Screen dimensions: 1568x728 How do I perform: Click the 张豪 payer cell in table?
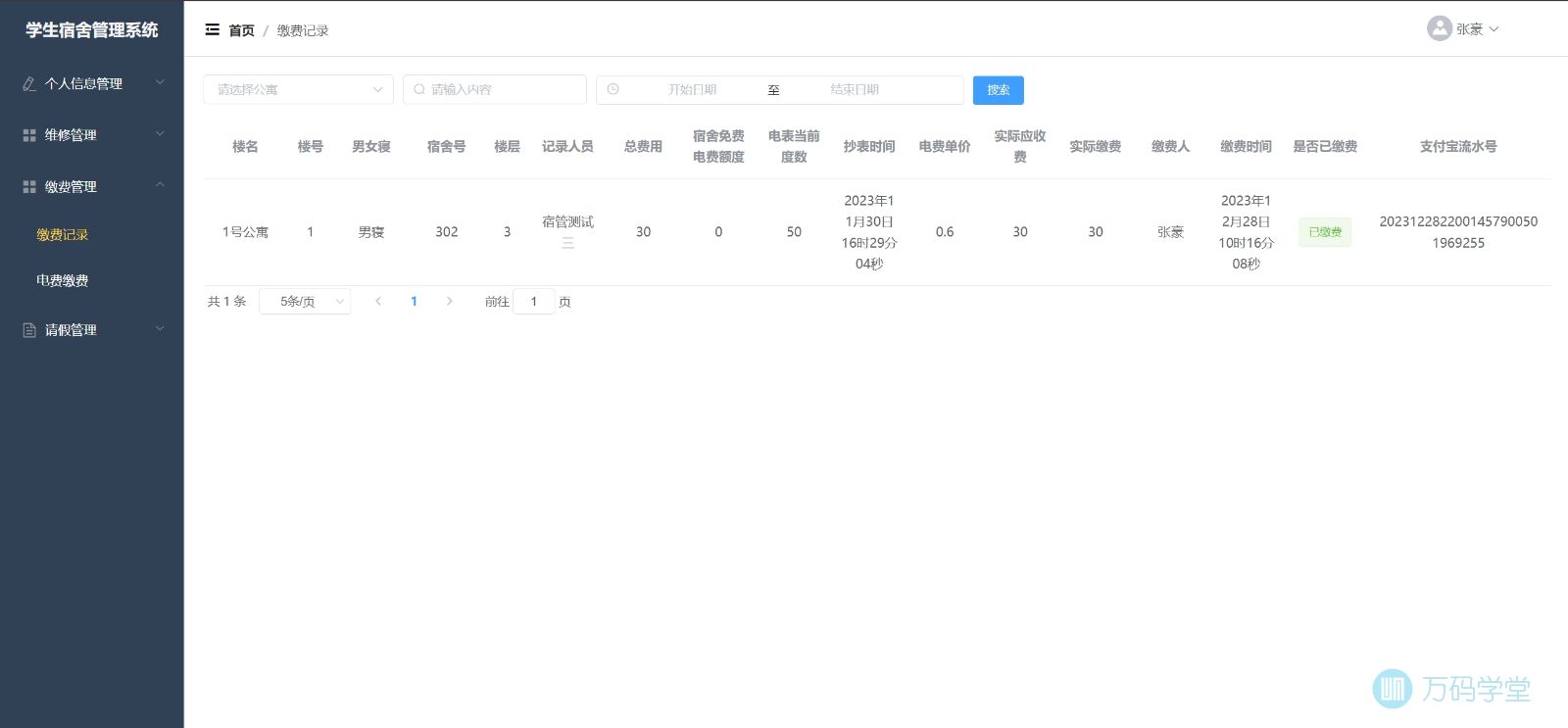click(x=1171, y=232)
